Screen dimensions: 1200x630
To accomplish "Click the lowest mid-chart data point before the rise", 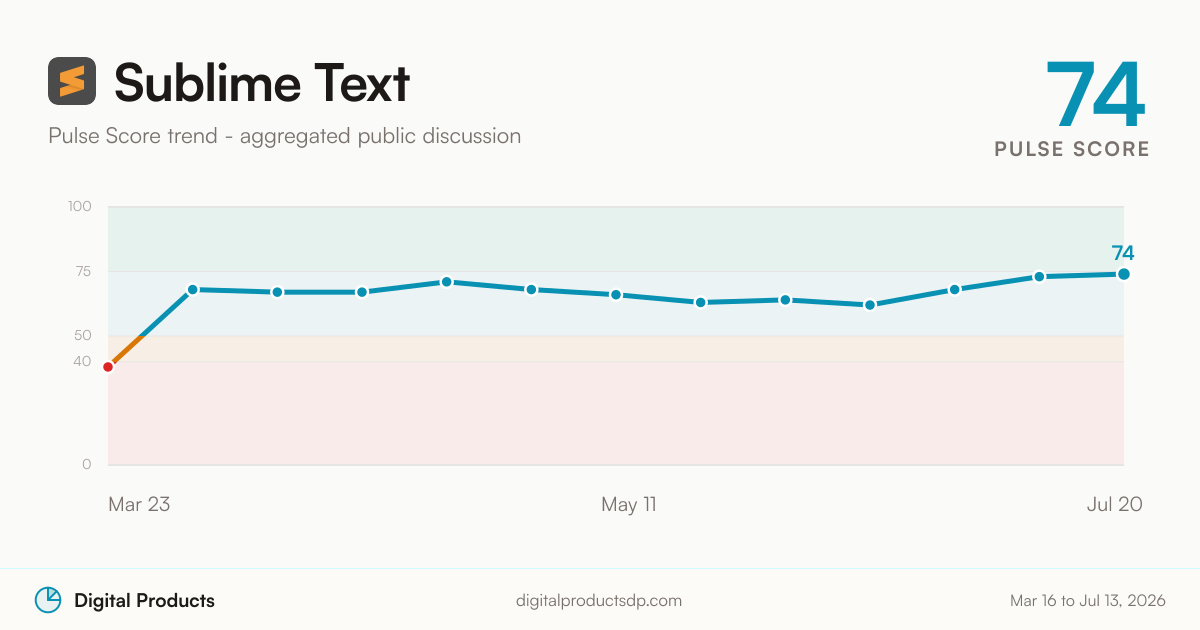I will [870, 305].
